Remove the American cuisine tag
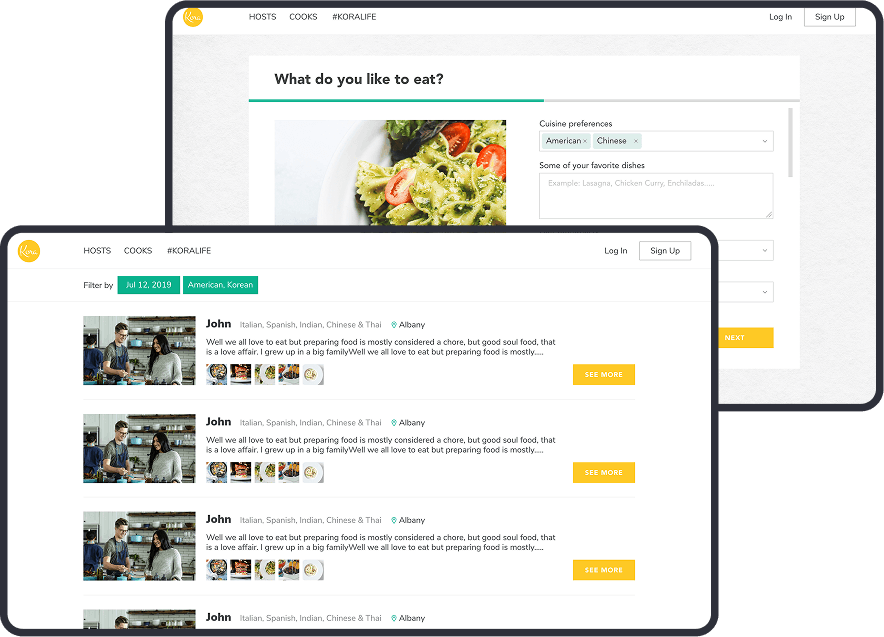This screenshot has height=637, width=884. point(585,141)
